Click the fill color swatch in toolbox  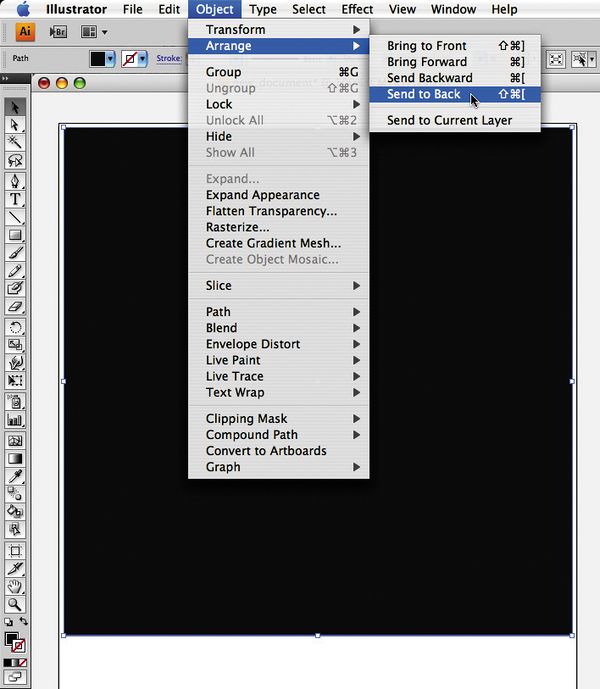(12, 638)
